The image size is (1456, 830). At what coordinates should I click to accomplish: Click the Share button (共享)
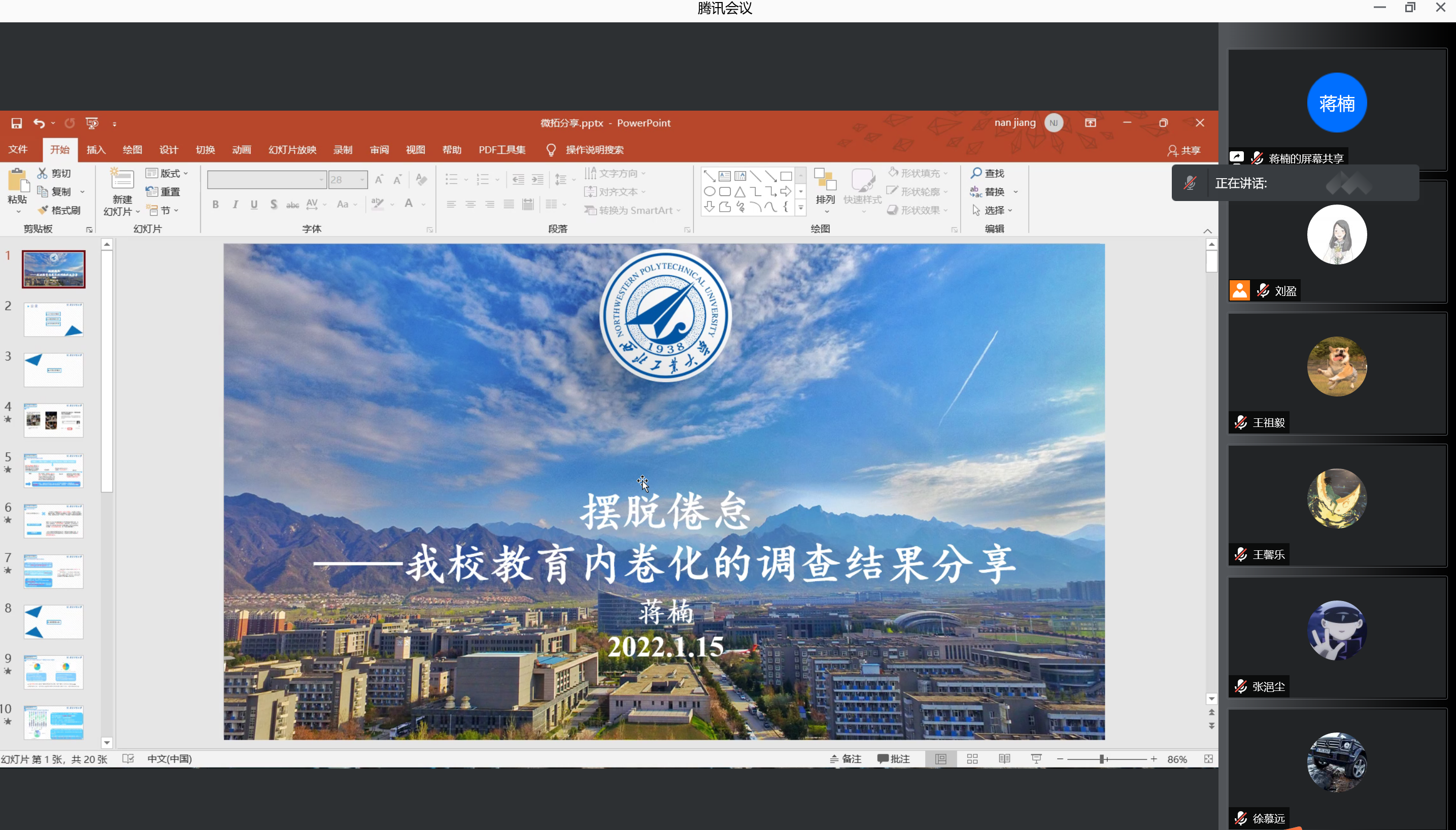pyautogui.click(x=1184, y=150)
